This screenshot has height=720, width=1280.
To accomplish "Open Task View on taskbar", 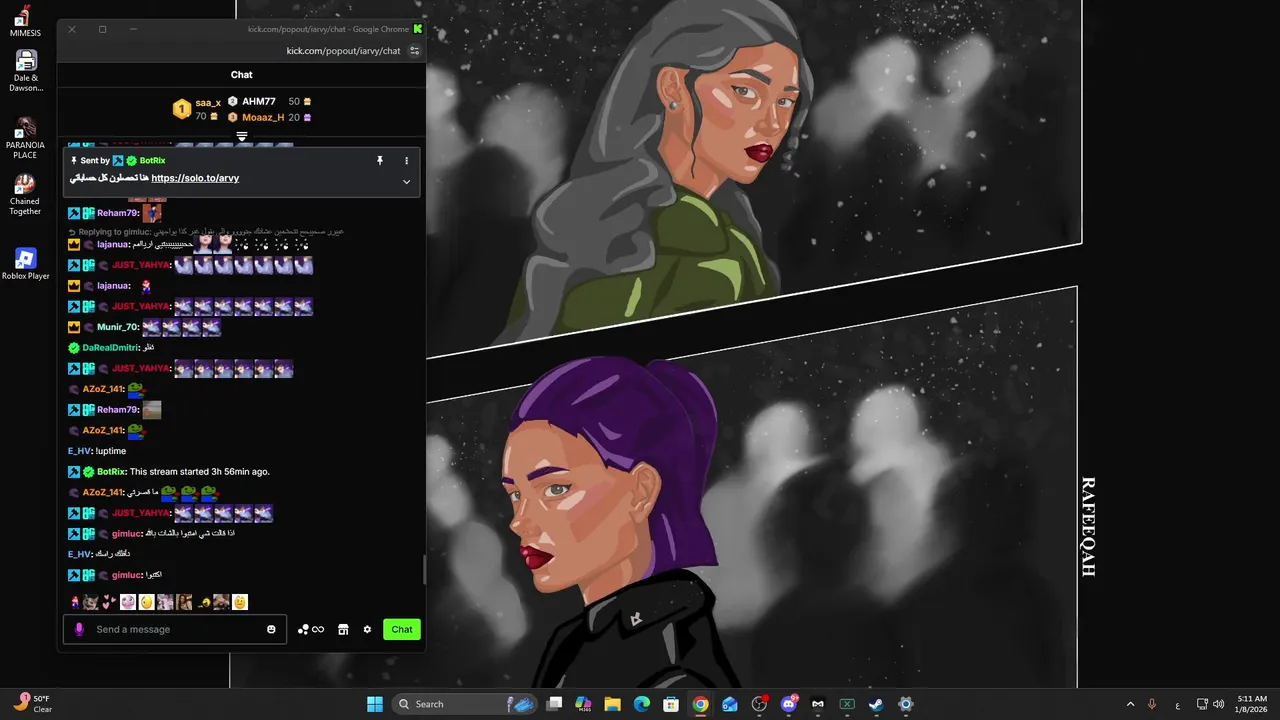I will click(555, 704).
